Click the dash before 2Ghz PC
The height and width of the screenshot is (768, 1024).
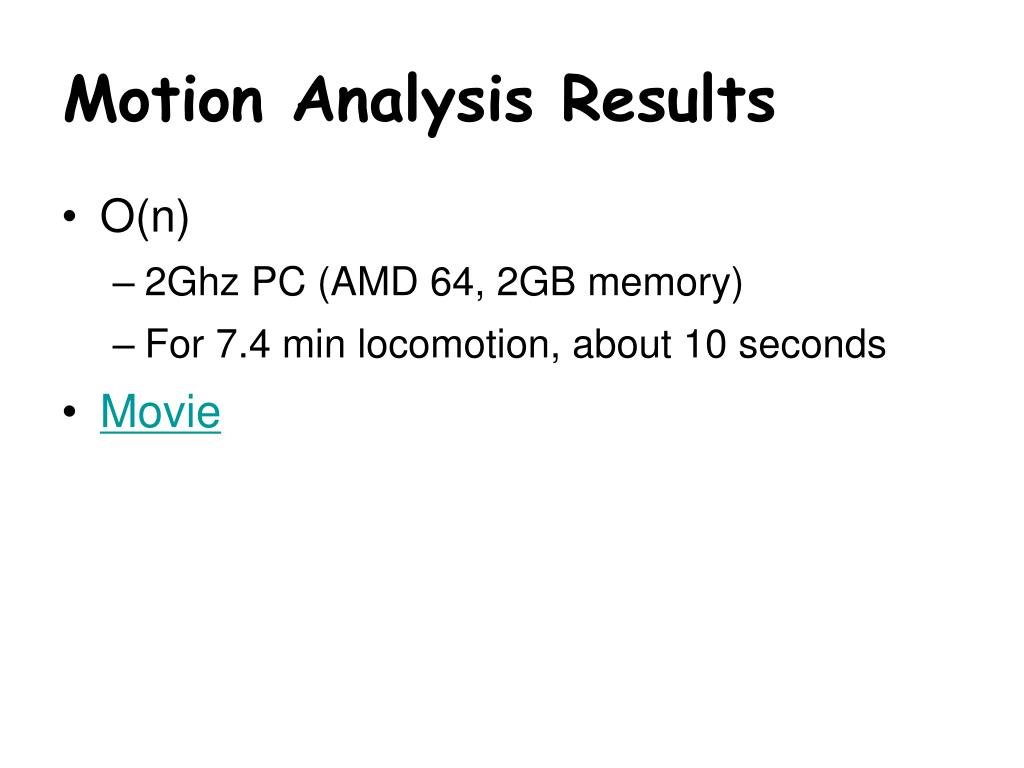coord(123,285)
